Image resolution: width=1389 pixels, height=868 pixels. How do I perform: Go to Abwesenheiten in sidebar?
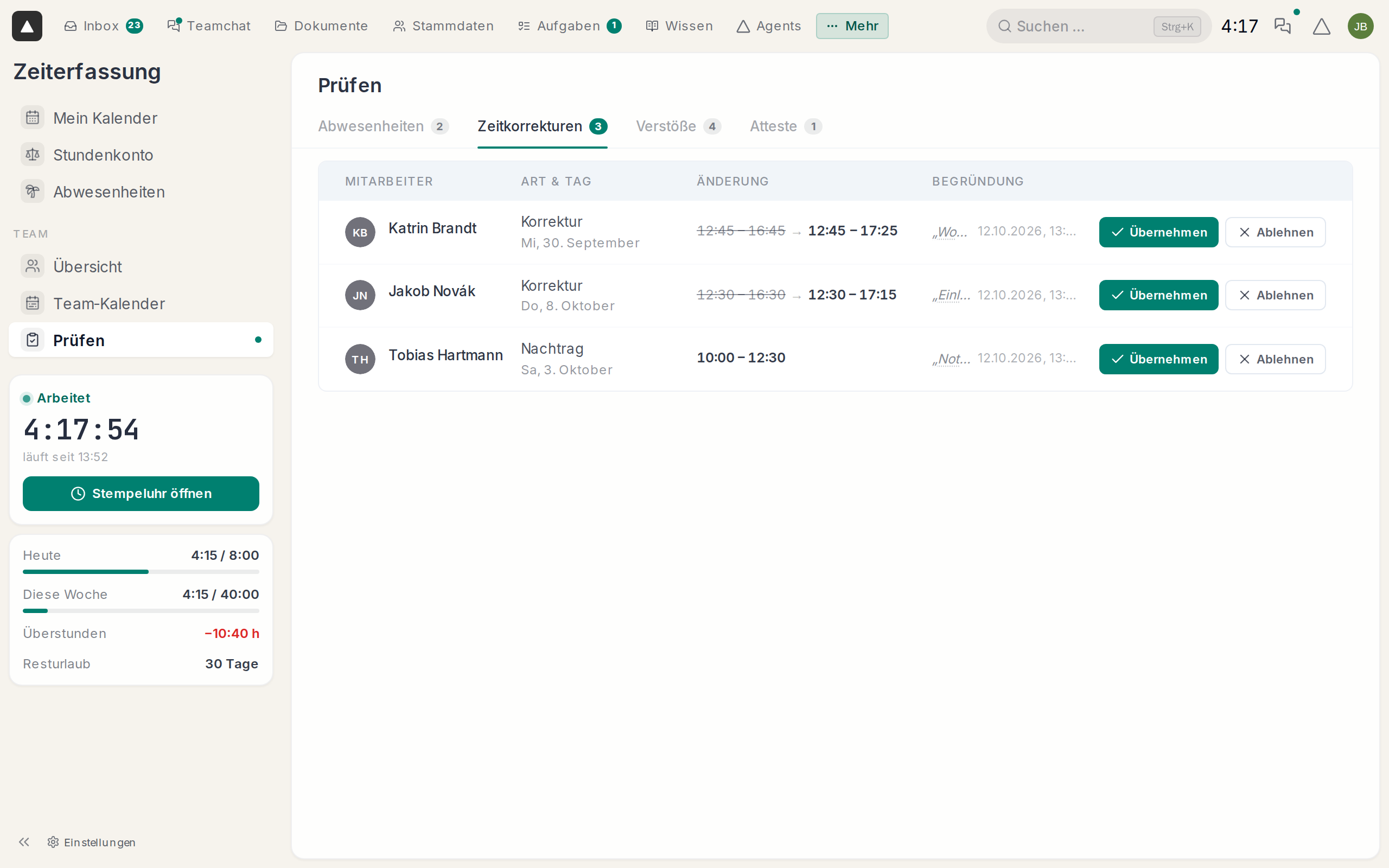(x=141, y=192)
